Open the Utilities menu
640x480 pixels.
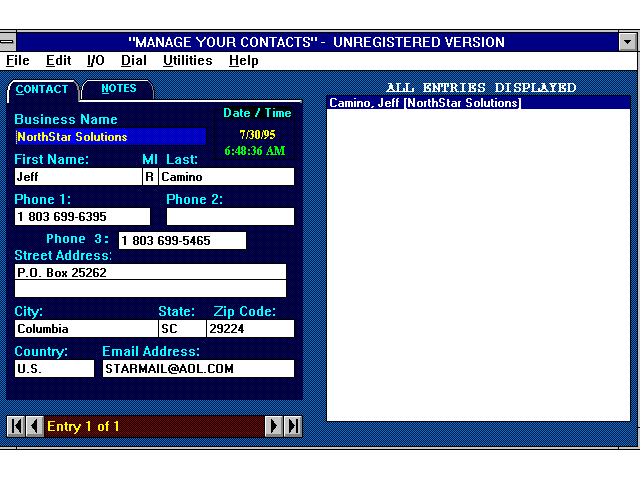[188, 60]
